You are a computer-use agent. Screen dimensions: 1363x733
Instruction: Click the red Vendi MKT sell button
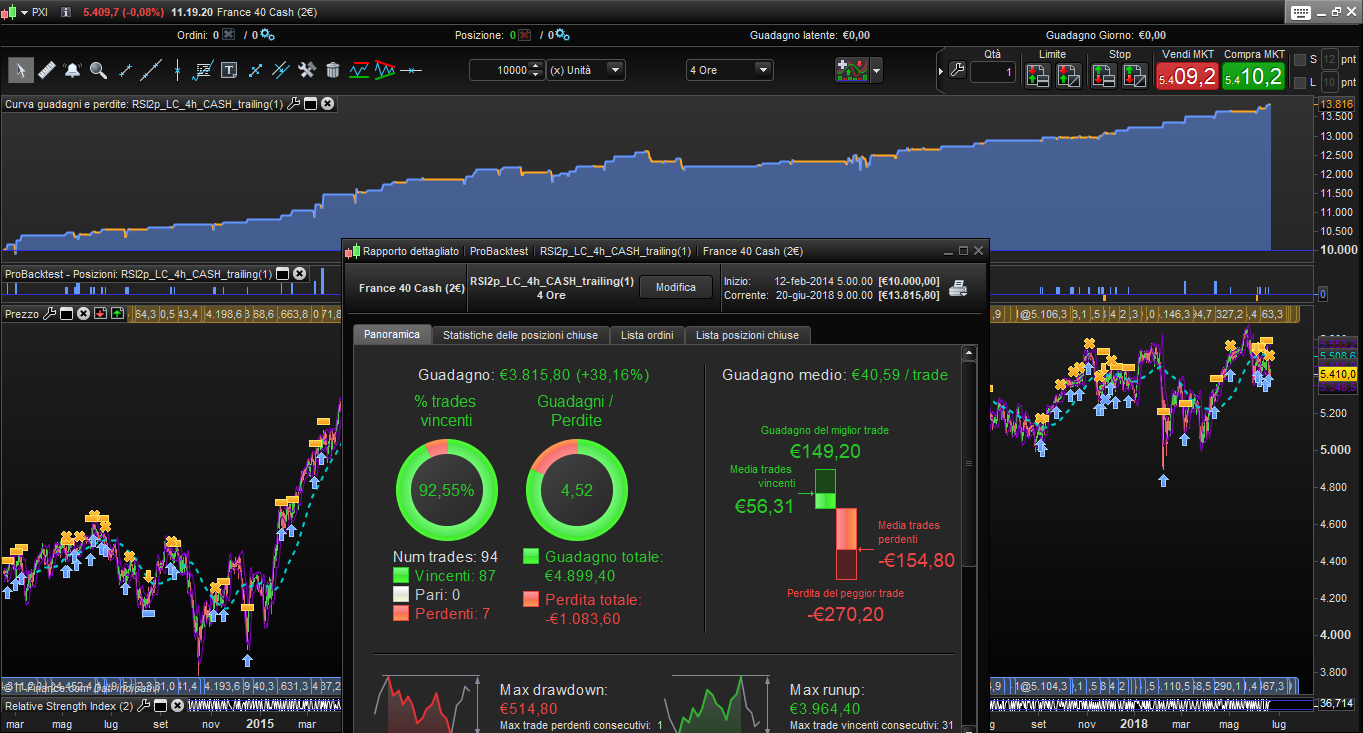[x=1187, y=75]
